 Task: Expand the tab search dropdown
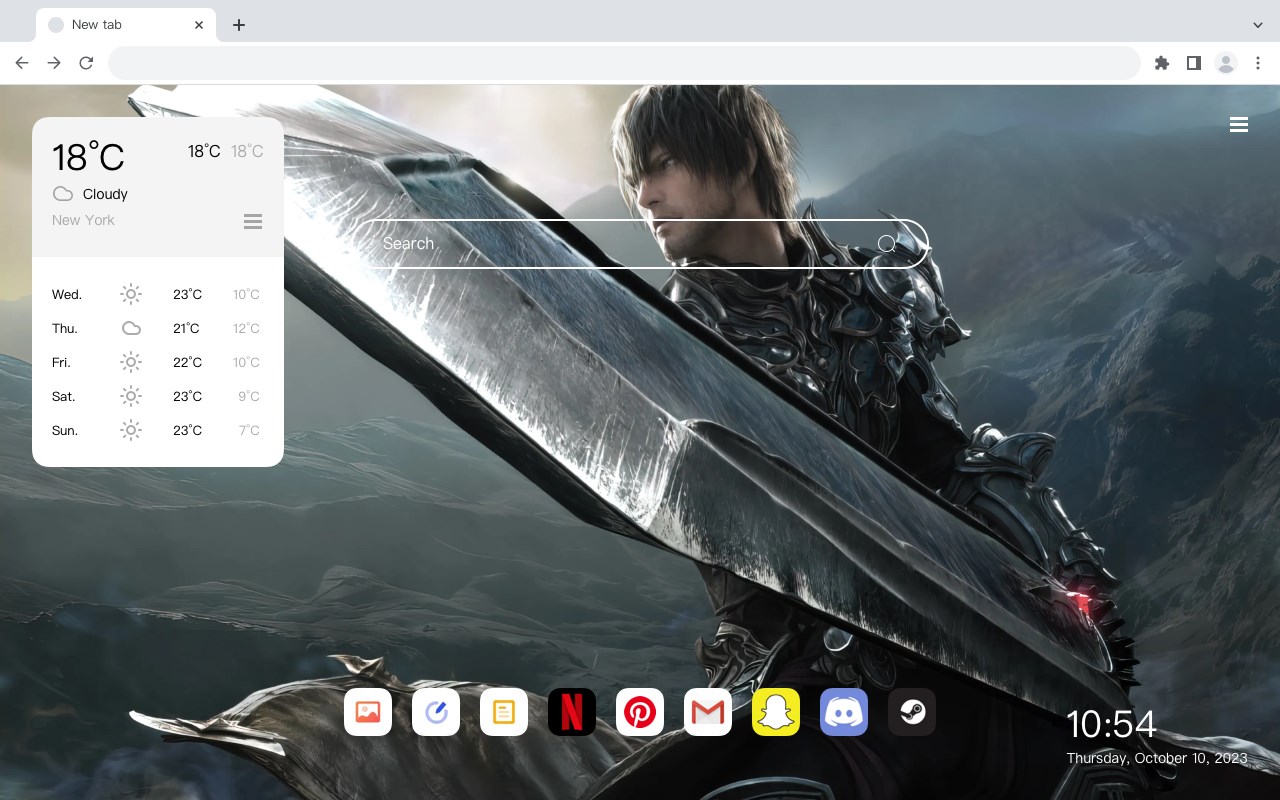tap(1258, 25)
